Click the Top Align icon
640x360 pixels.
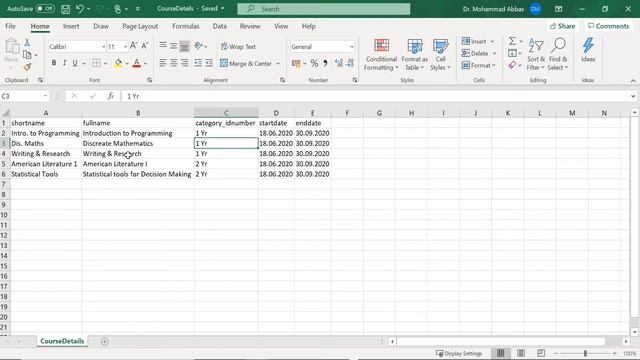[163, 46]
